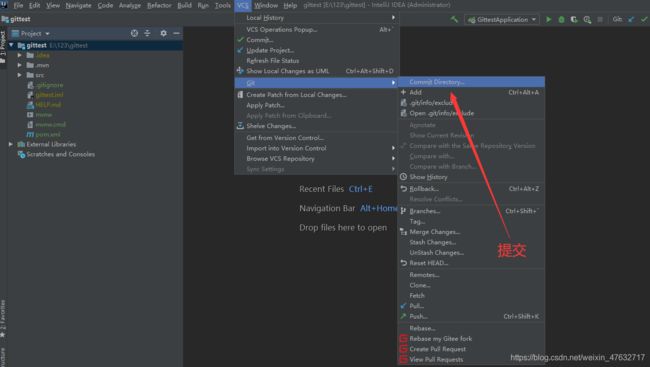
Task: Click Shelve Changes... entry
Action: (317, 126)
